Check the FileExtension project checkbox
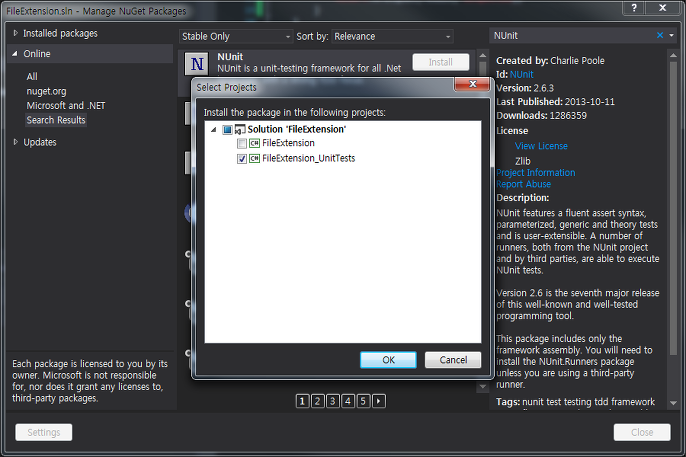This screenshot has width=686, height=457. pyautogui.click(x=242, y=143)
